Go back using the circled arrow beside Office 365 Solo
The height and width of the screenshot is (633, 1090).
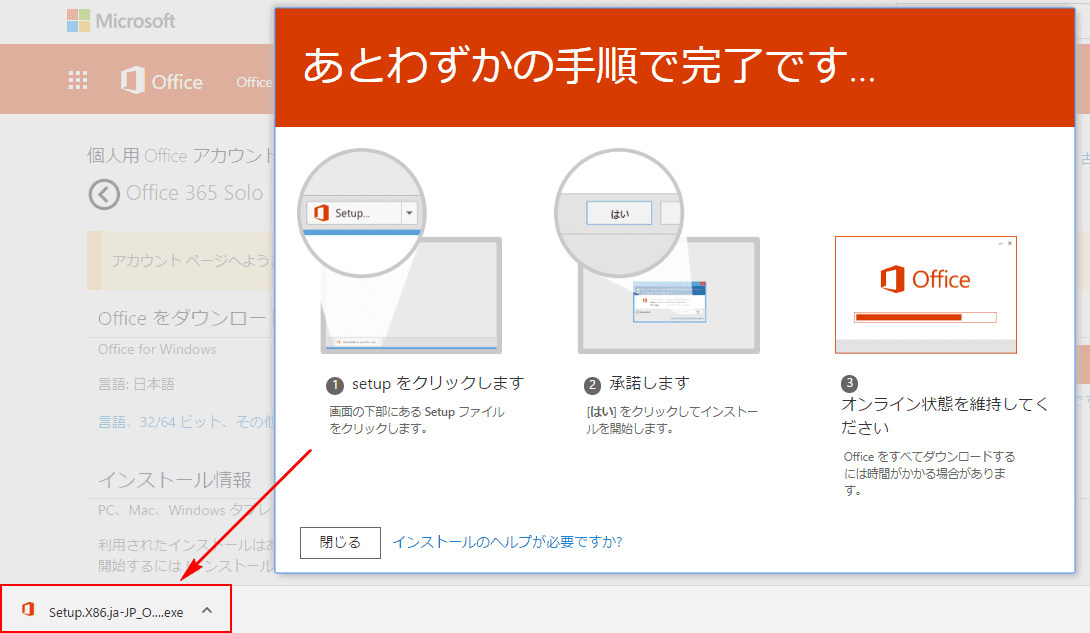pos(104,195)
